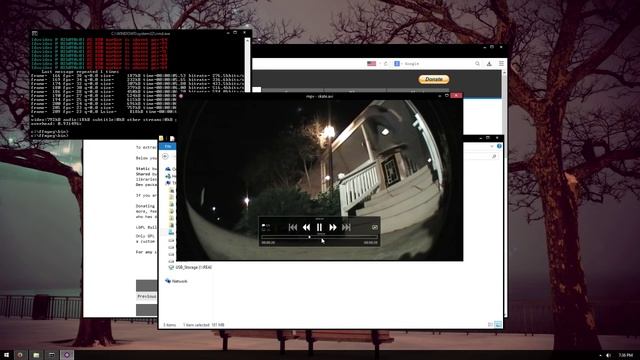This screenshot has width=640, height=360.
Task: Click the Google search engine field
Action: pyautogui.click(x=437, y=64)
